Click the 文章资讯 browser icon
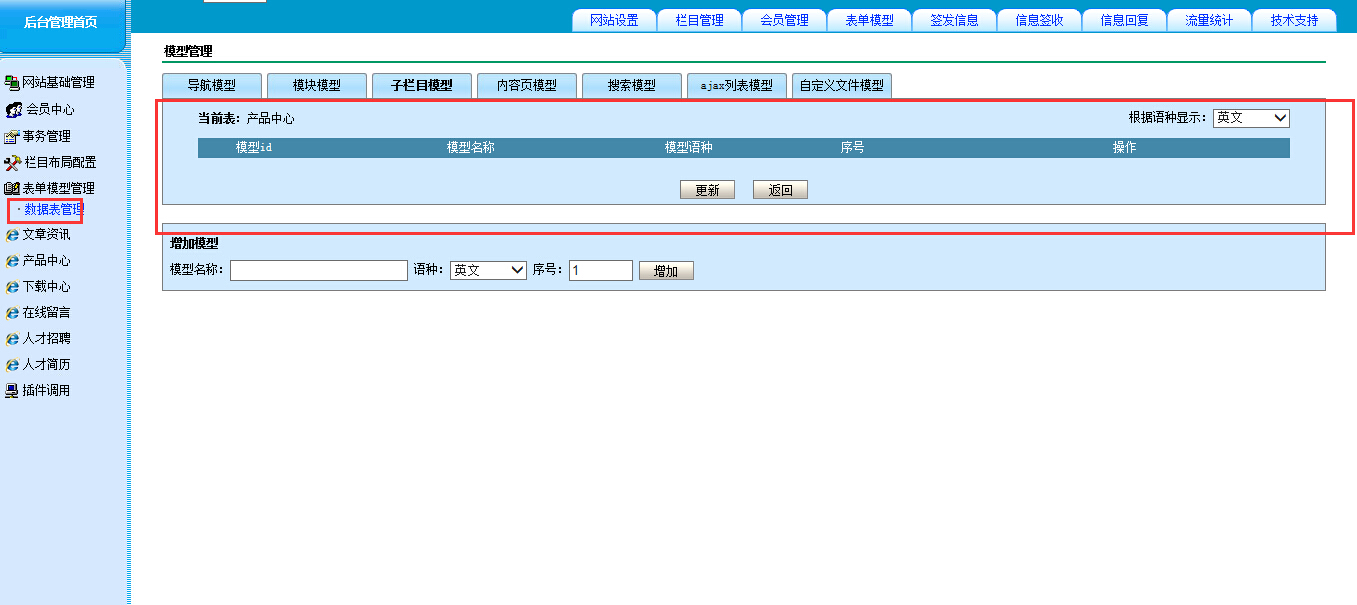Viewport: 1357px width, 605px height. 12,235
